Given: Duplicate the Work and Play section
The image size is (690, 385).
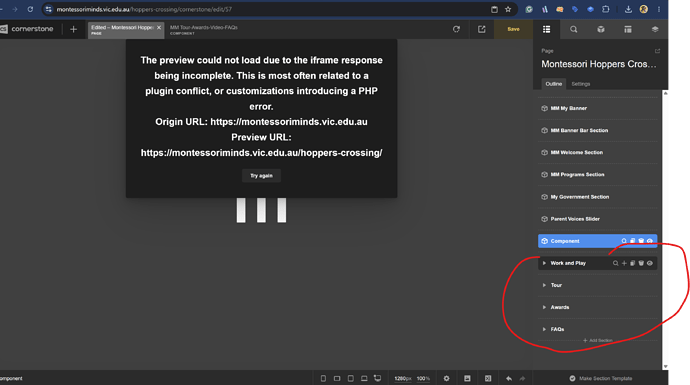Looking at the screenshot, I should pos(633,263).
